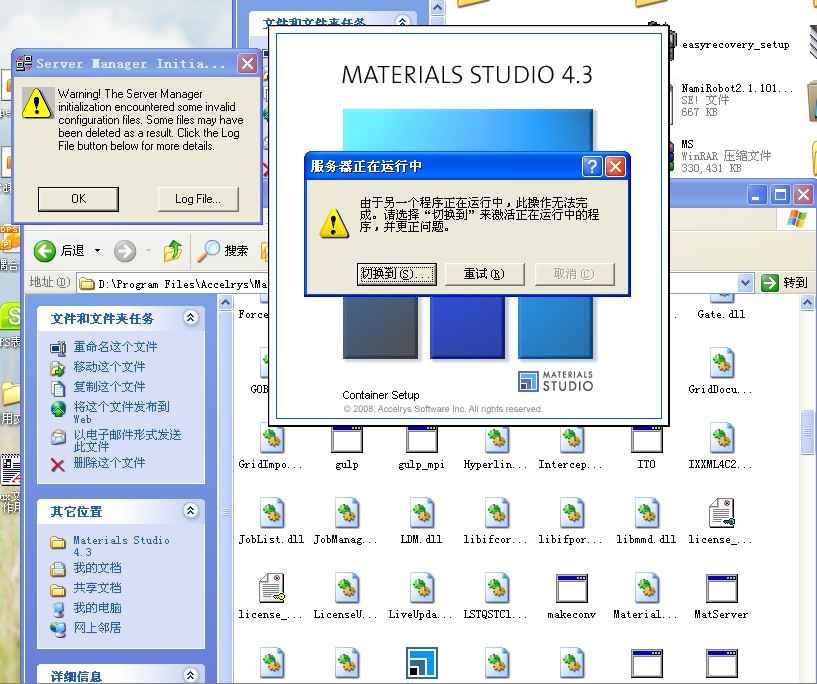Screen dimensions: 817x684
Task: Click scroll up arrow of tasks pane
Action: [225, 302]
